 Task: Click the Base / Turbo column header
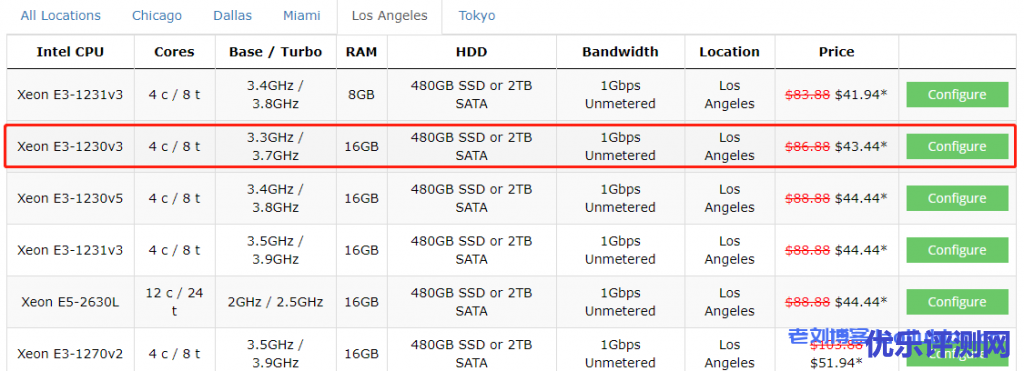[276, 52]
